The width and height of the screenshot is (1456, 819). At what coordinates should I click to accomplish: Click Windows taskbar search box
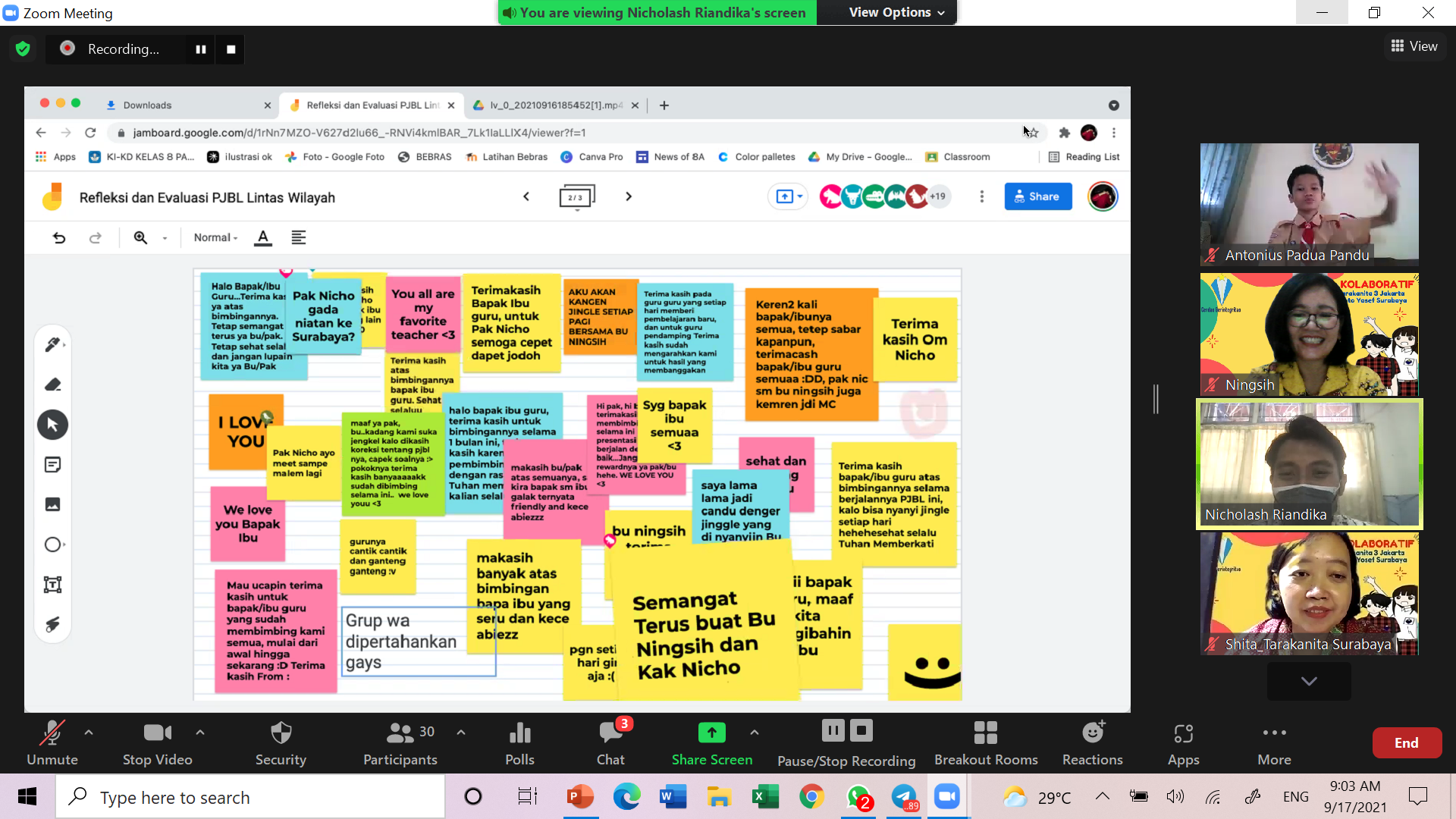pyautogui.click(x=250, y=797)
